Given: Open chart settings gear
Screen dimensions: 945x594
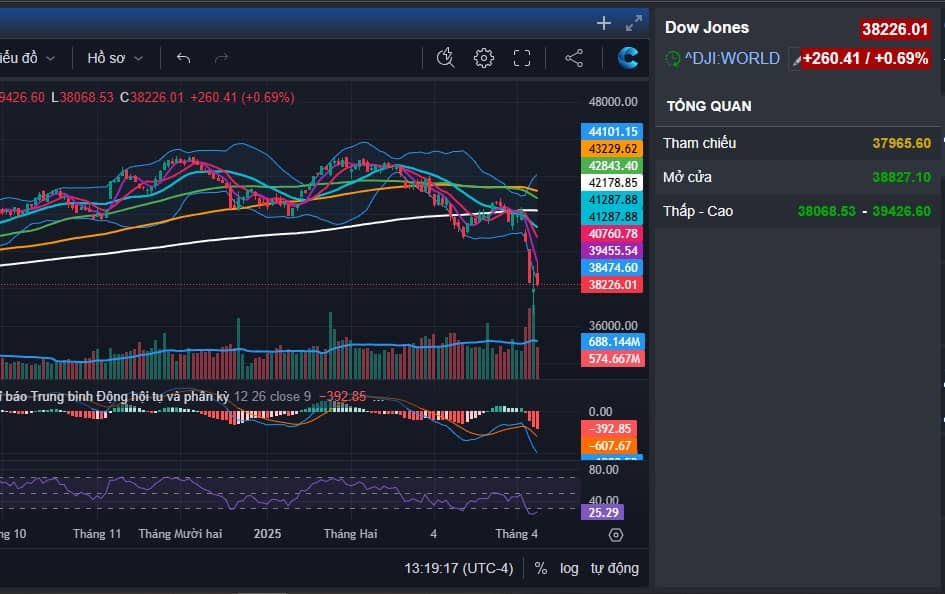Looking at the screenshot, I should [483, 58].
